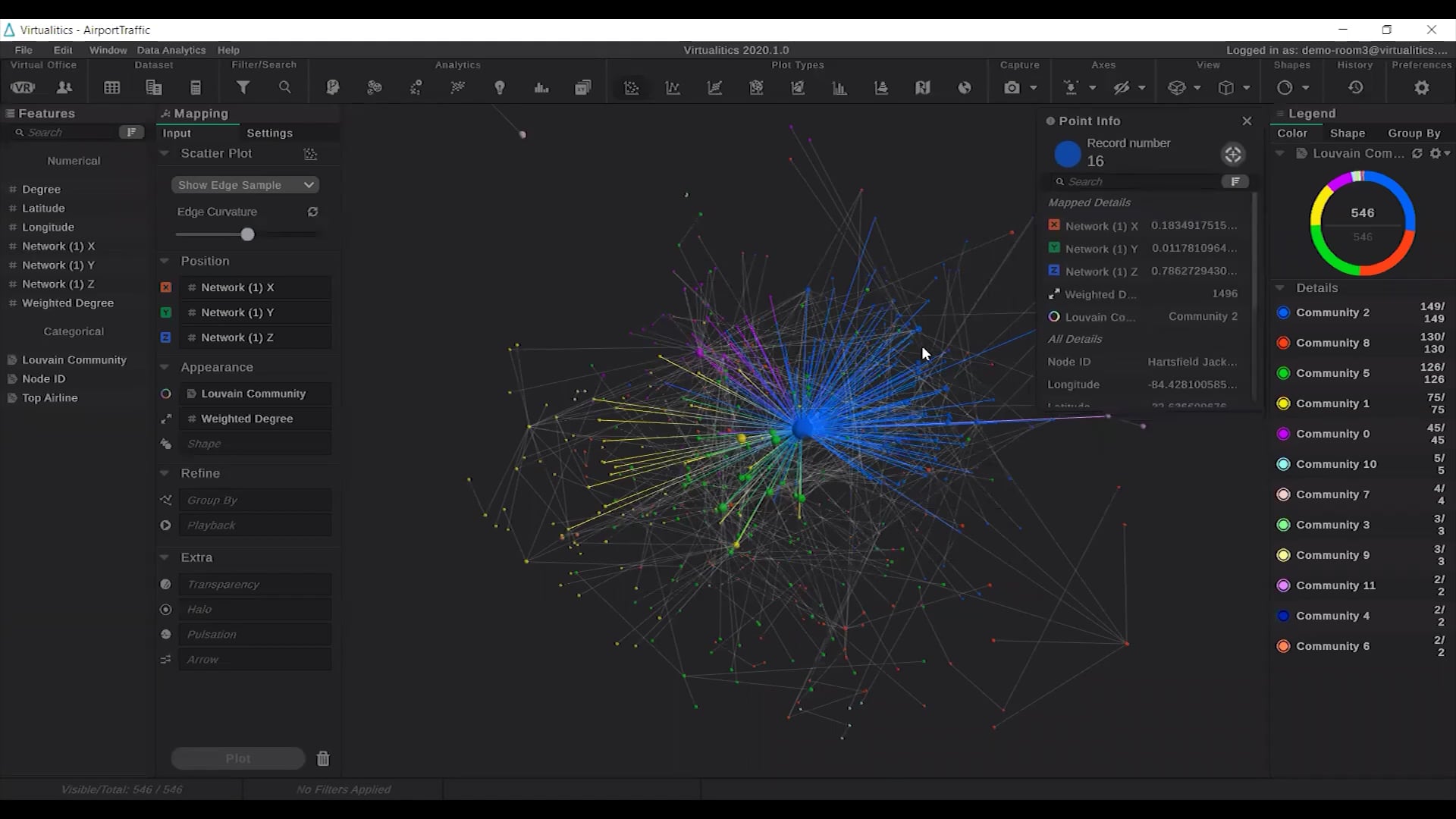Click the Plot button
This screenshot has height=819, width=1456.
pos(237,758)
